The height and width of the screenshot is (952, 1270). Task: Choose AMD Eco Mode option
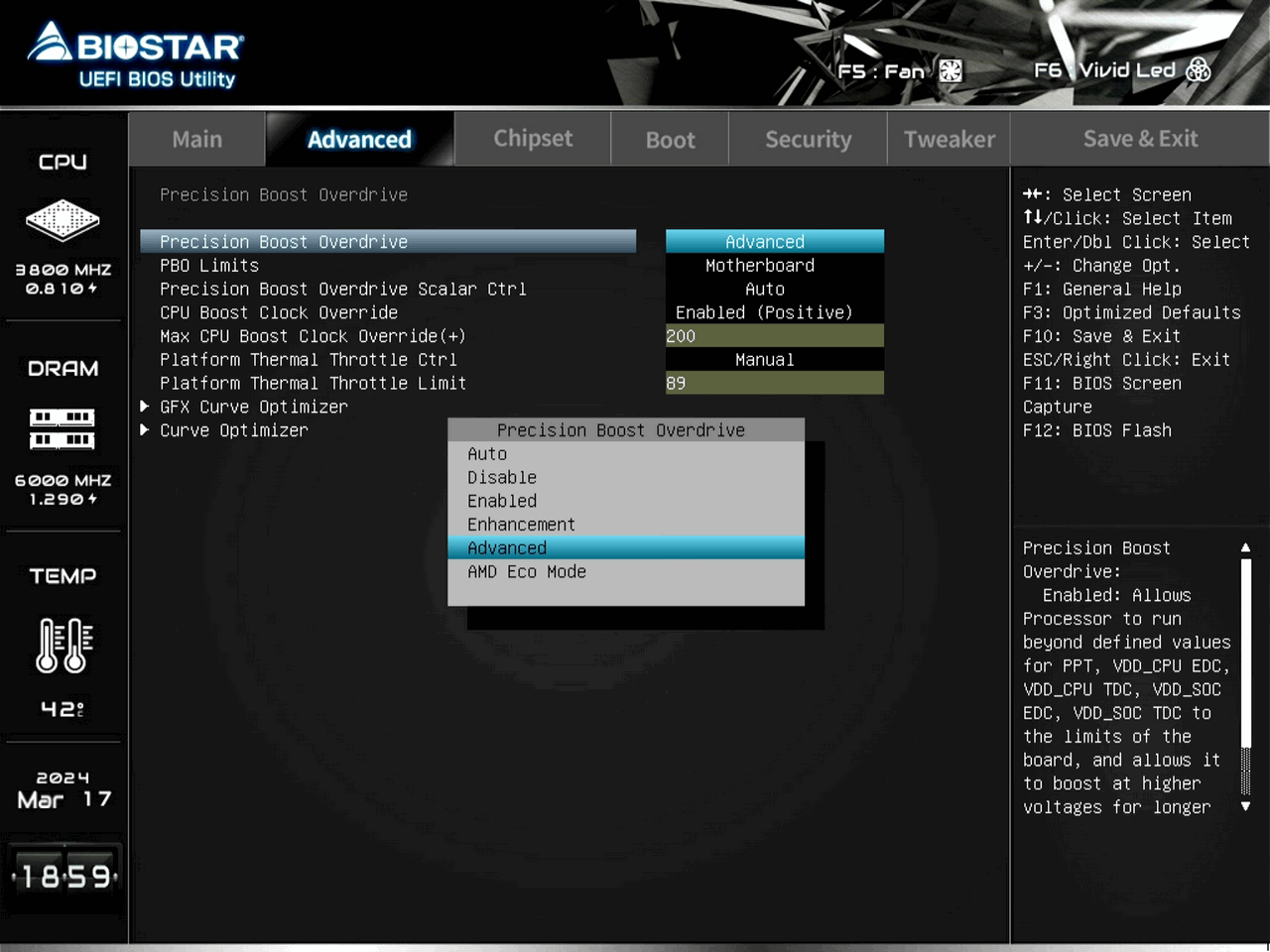tap(626, 571)
